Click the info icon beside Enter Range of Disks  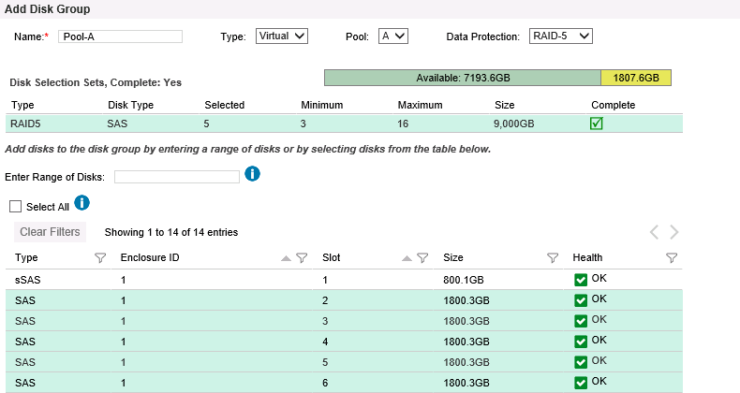252,174
